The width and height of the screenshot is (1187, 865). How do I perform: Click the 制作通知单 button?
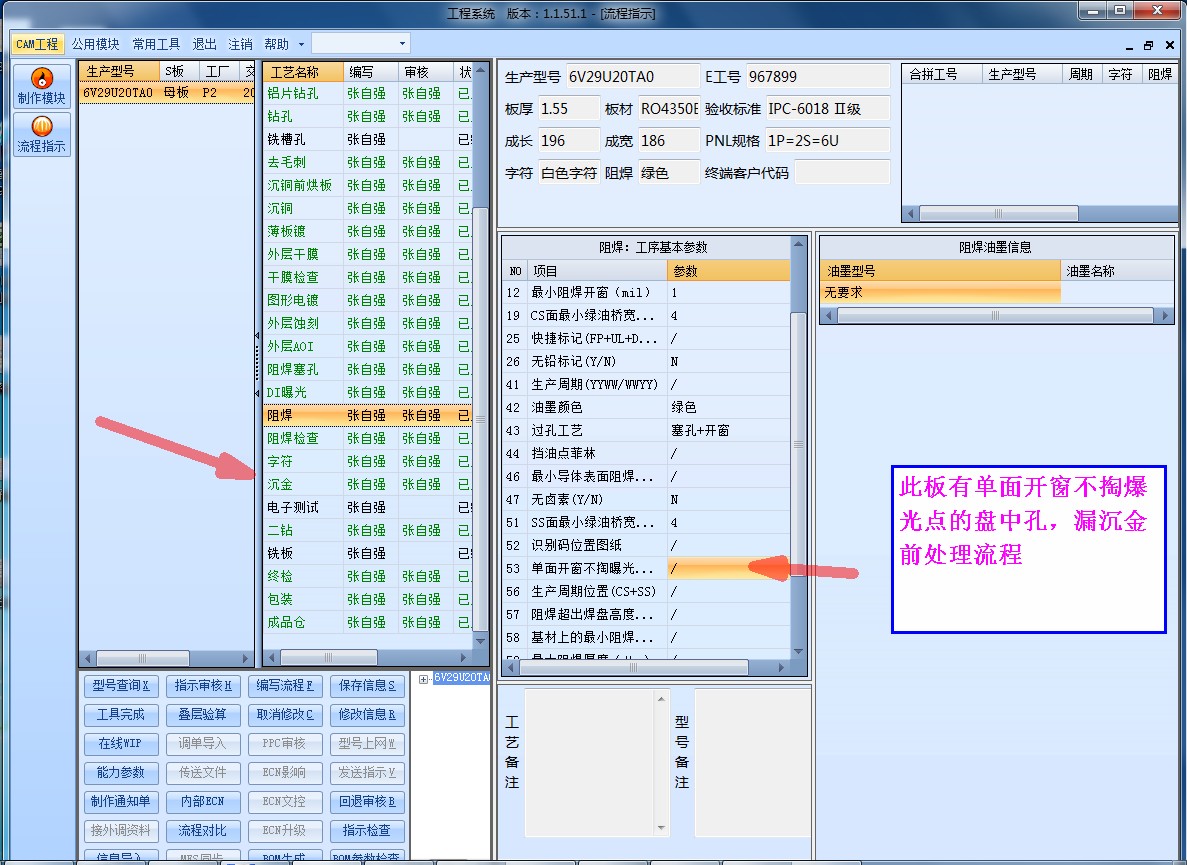pyautogui.click(x=120, y=801)
